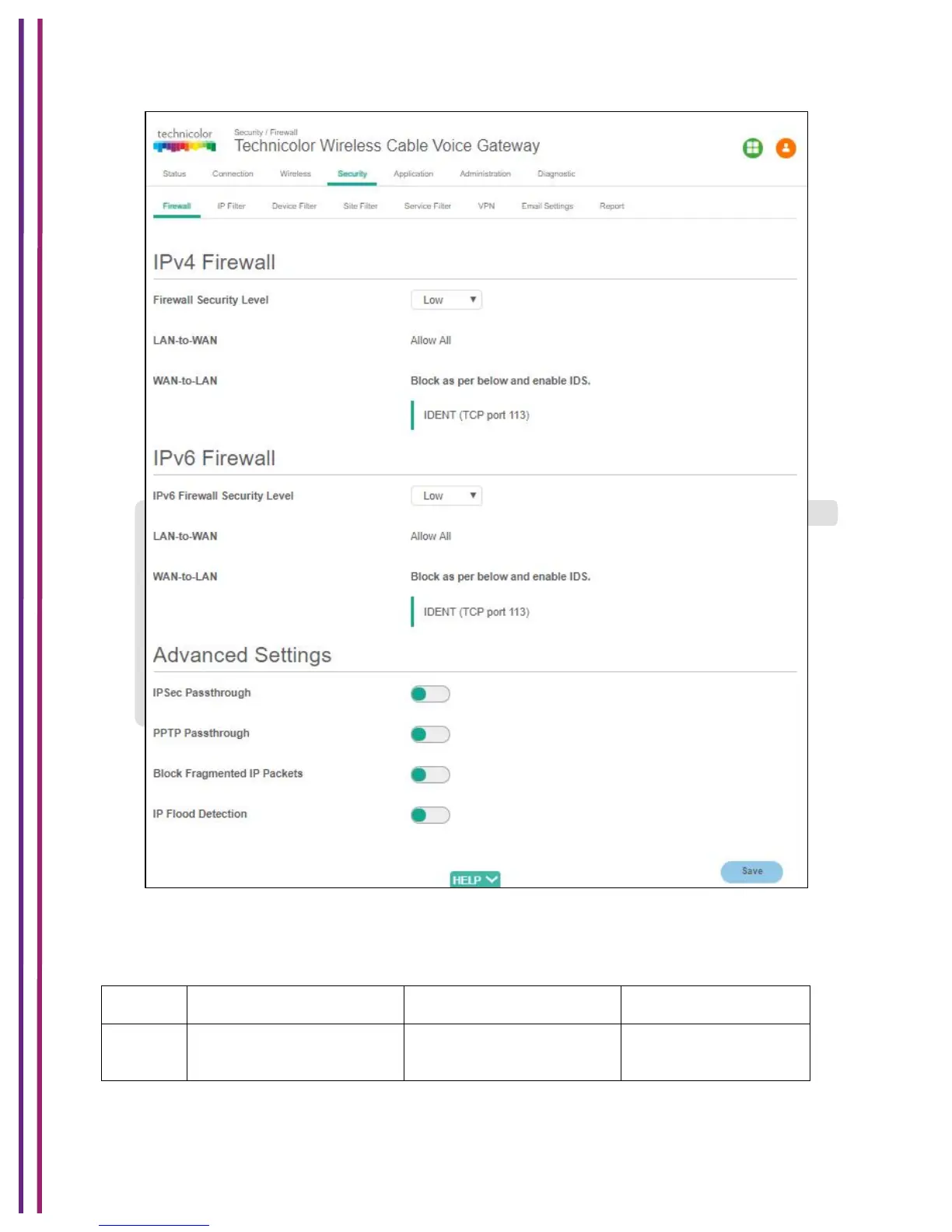Image resolution: width=952 pixels, height=1232 pixels.
Task: Toggle IP Flood Detection switch
Action: (x=430, y=815)
